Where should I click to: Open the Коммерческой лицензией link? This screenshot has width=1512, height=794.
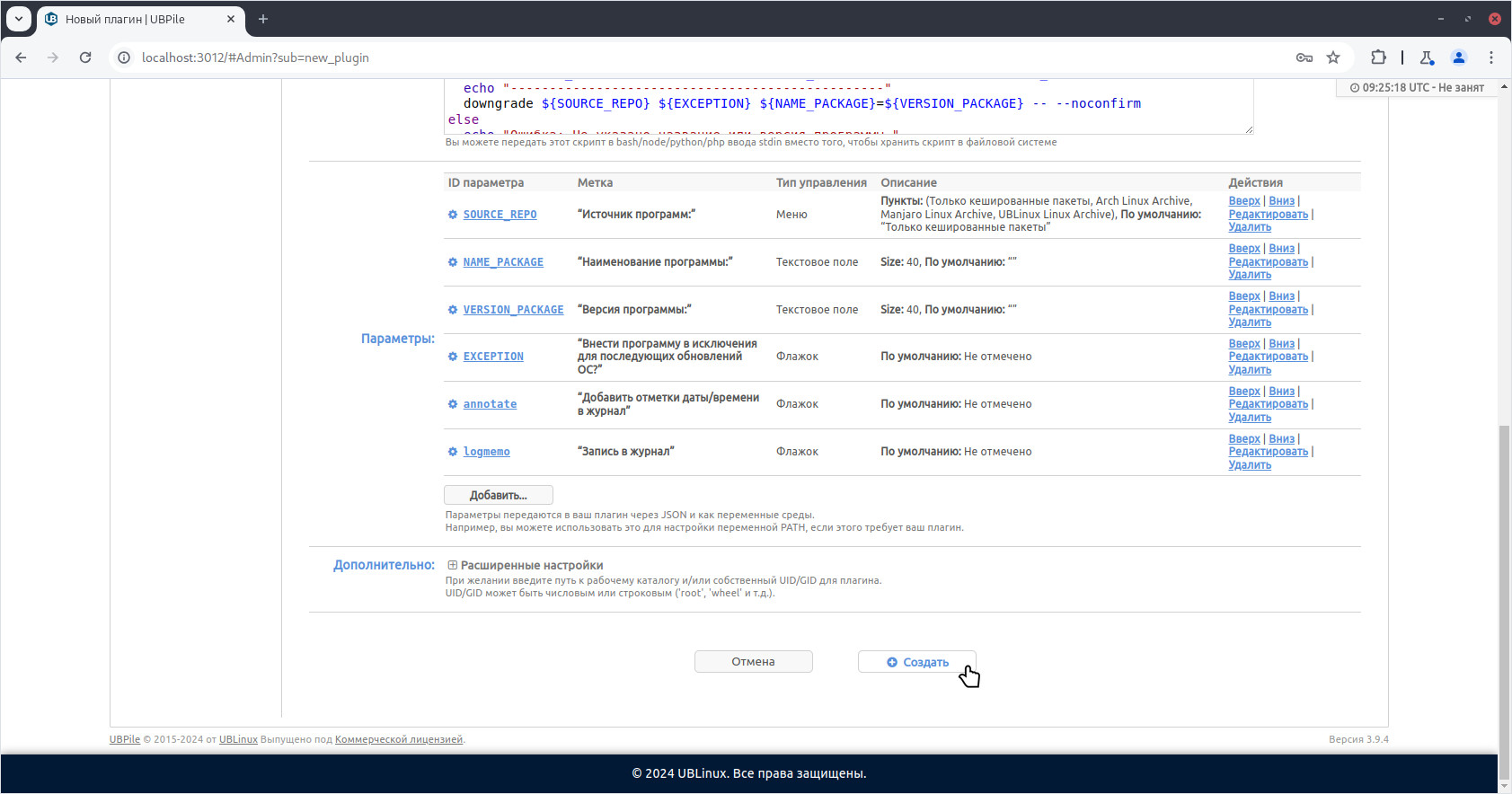pyautogui.click(x=399, y=739)
